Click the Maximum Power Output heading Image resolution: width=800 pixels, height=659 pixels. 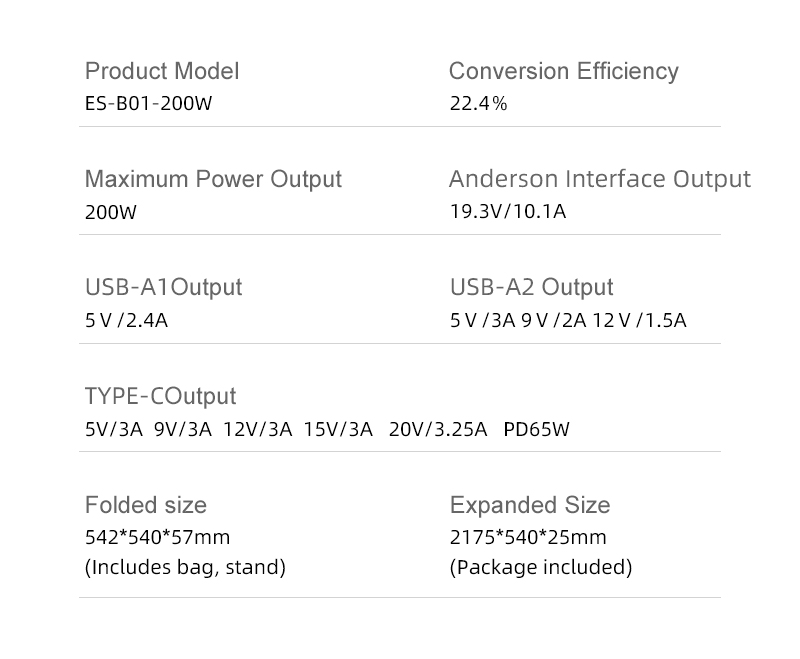(213, 179)
